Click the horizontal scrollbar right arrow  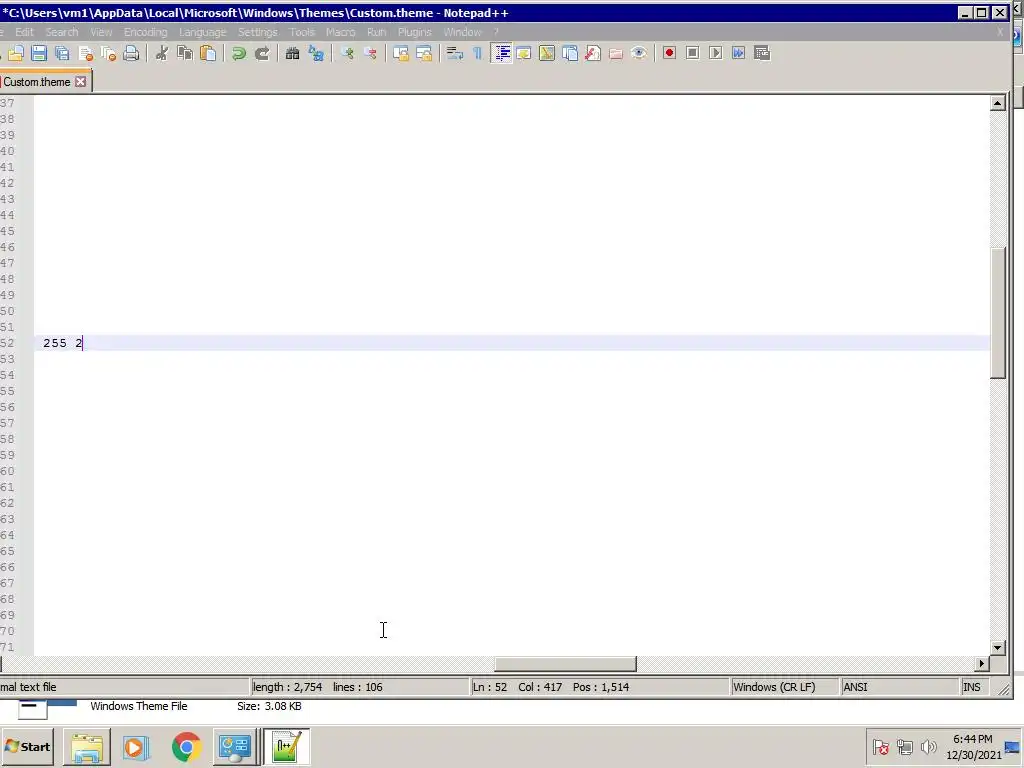pos(982,664)
